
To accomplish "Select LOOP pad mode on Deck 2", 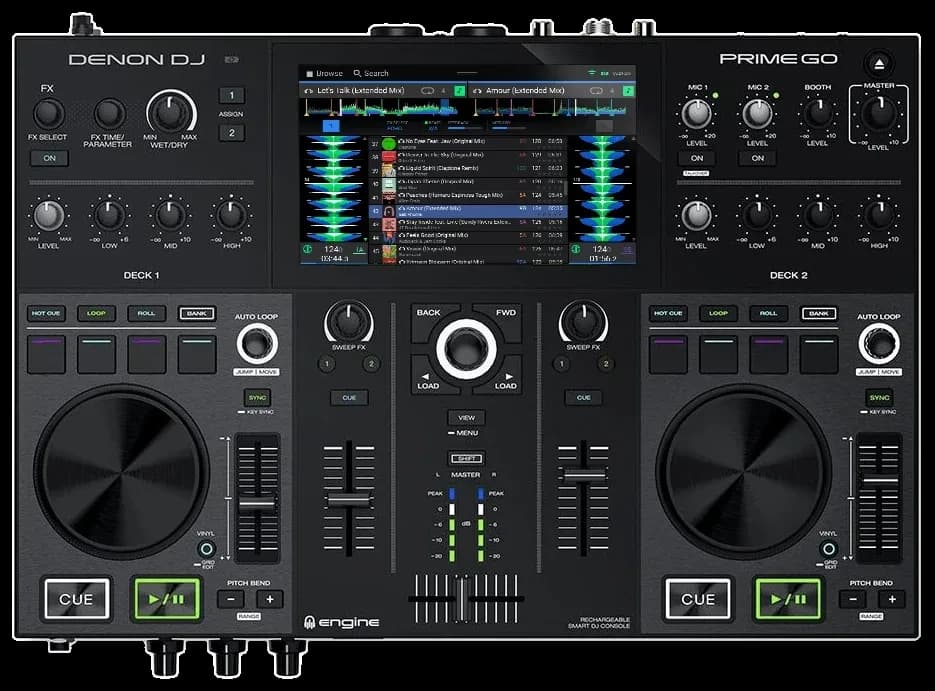I will (718, 313).
